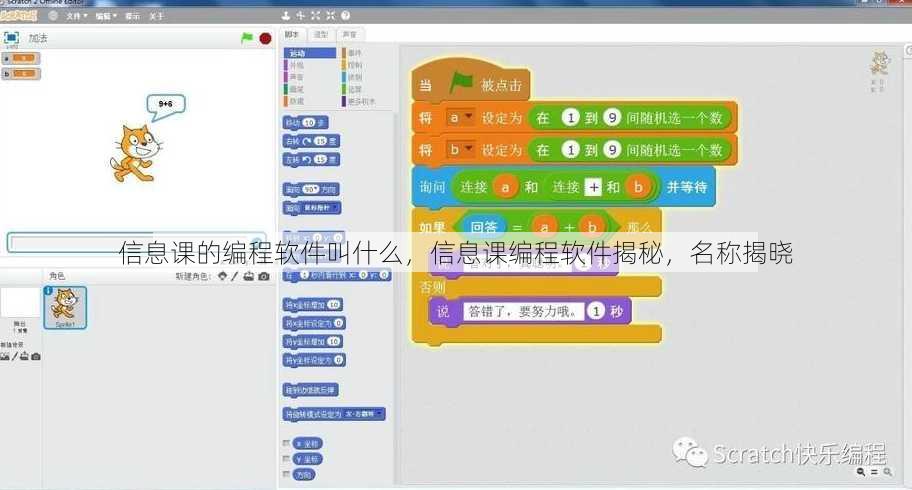This screenshot has height=490, width=912.
Task: Select the Shrink sprite tool
Action: pos(330,16)
